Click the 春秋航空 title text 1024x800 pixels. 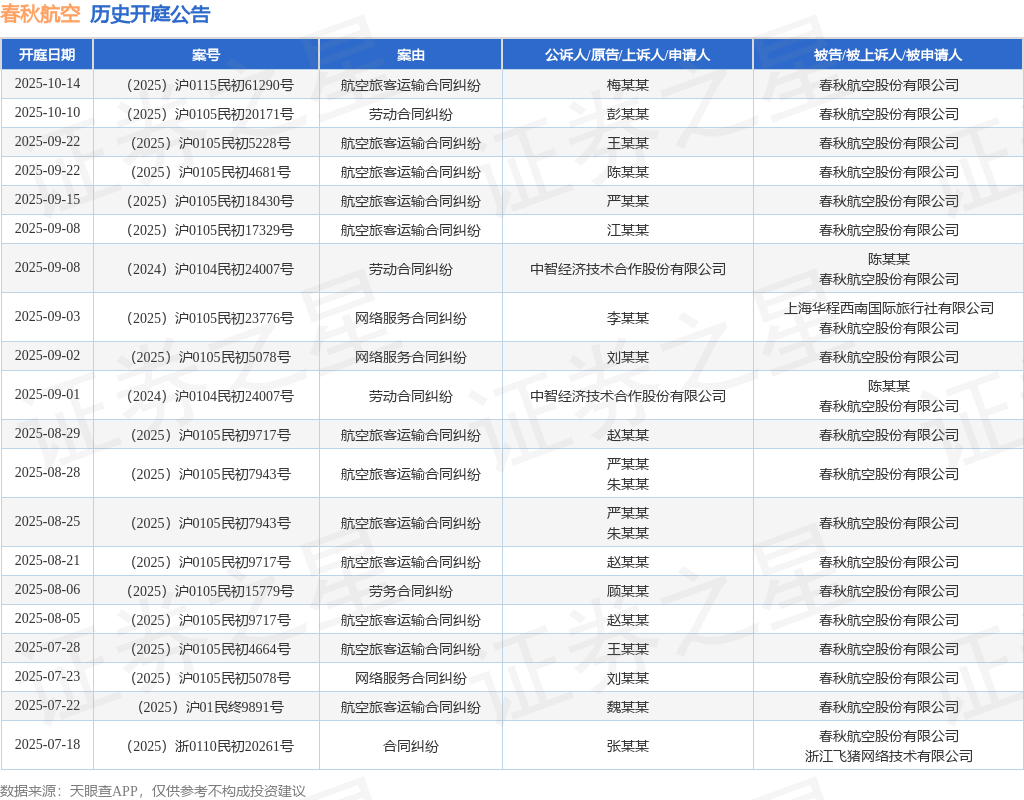click(40, 14)
